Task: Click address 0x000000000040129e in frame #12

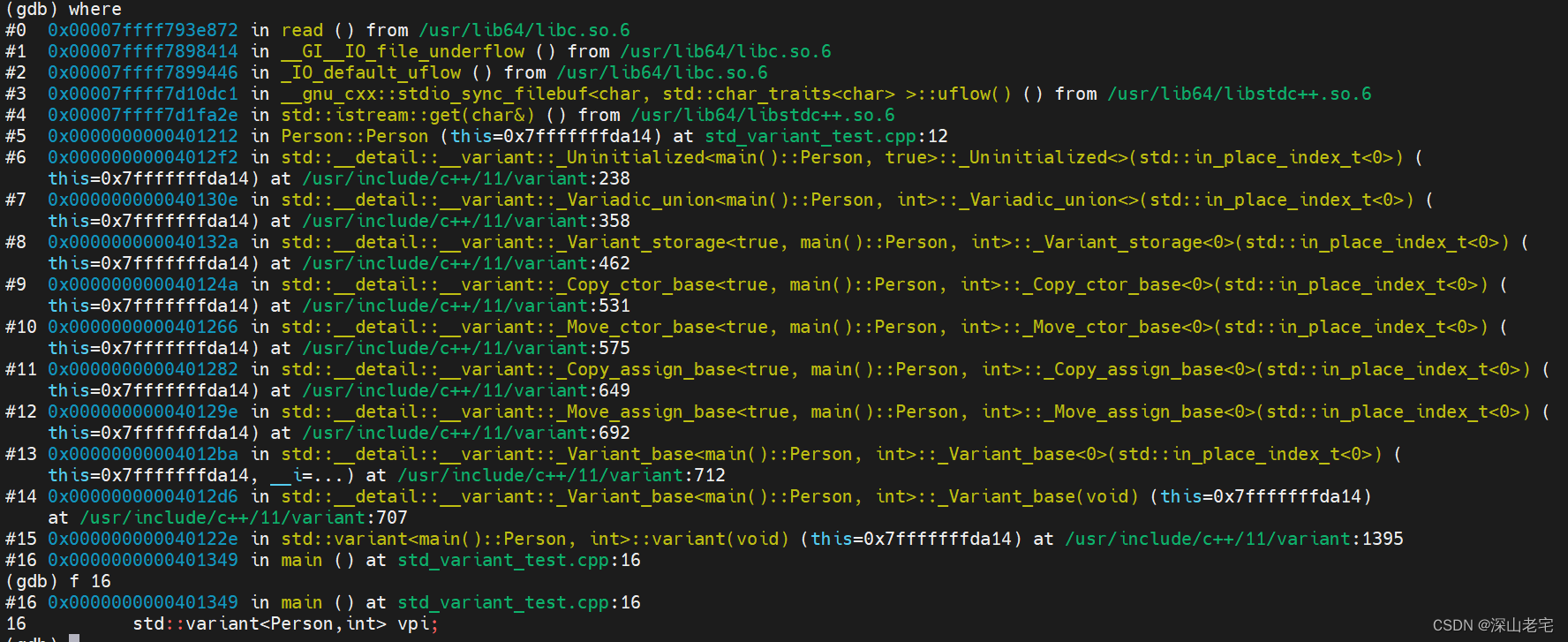Action: [x=143, y=412]
